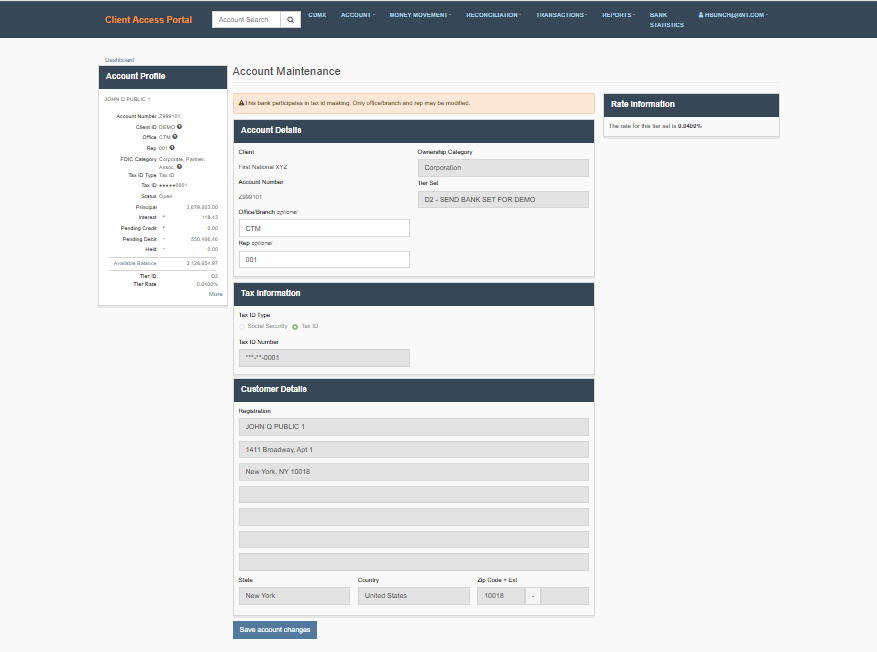Screen dimensions: 877x652
Task: Expand the TRANSACTIONS navigation menu
Action: pyautogui.click(x=562, y=15)
